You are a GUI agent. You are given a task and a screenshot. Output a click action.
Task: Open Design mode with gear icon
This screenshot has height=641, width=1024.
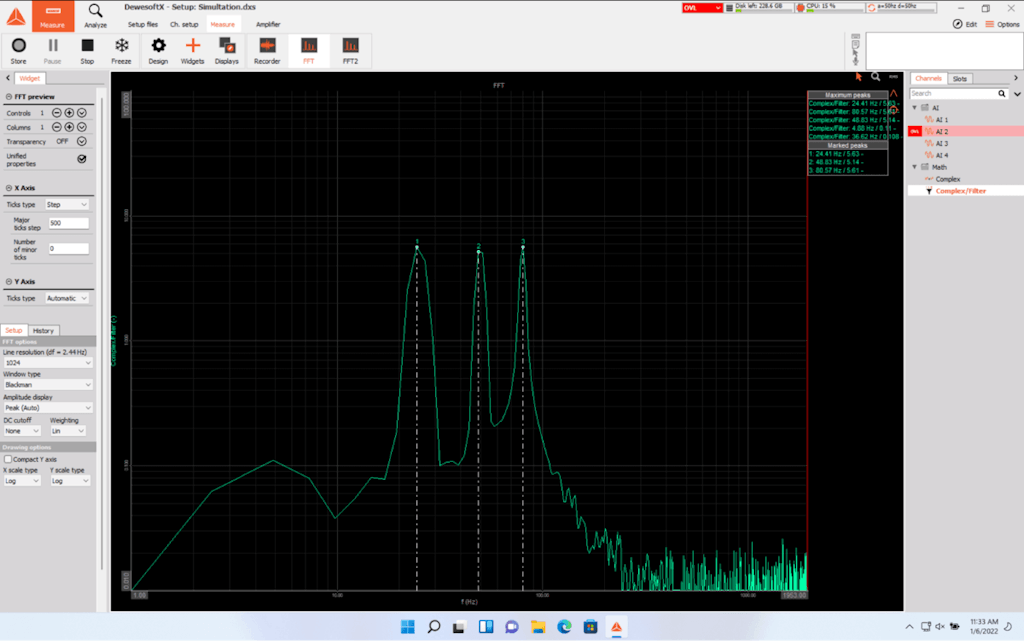(x=158, y=50)
